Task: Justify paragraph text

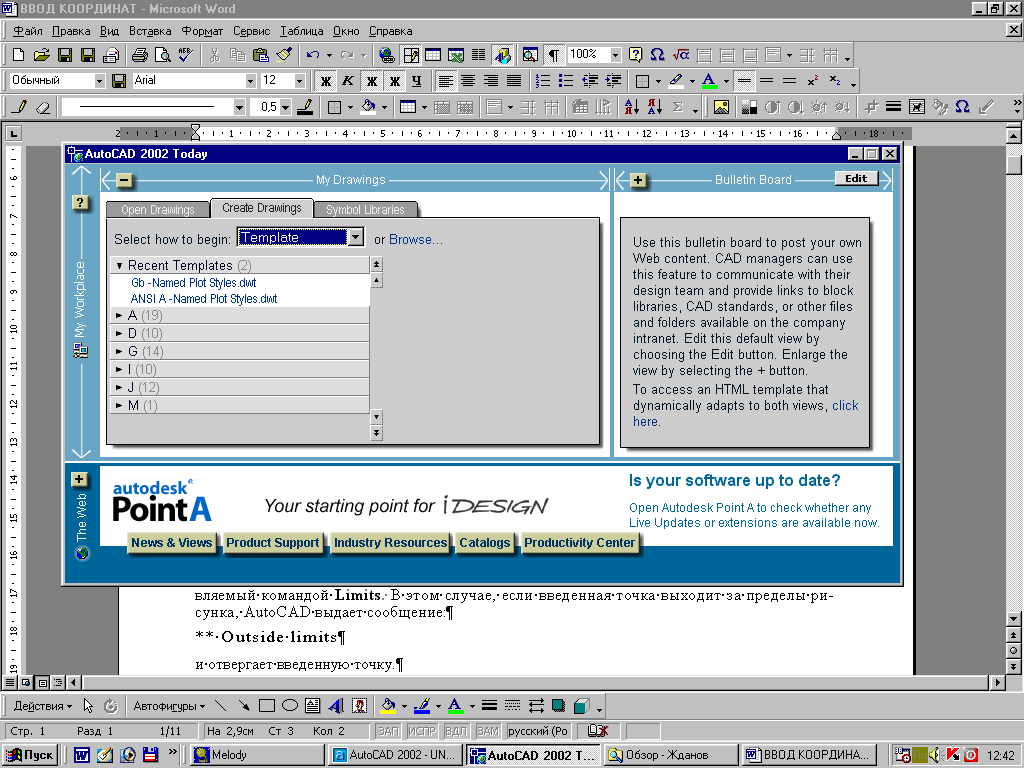Action: [515, 81]
